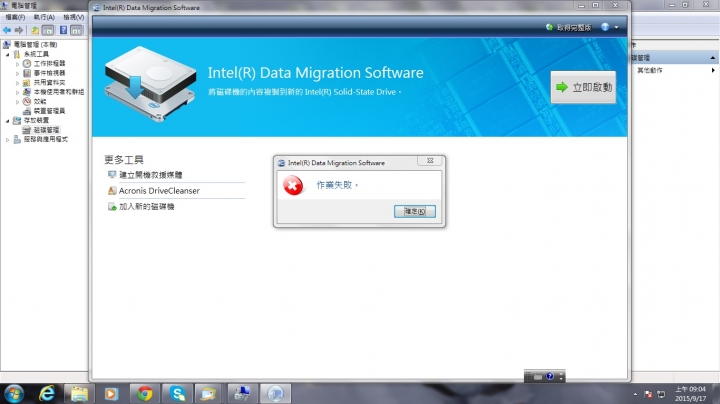Open the Windows Start button
Screen dimensions: 720x404
(x=14, y=394)
